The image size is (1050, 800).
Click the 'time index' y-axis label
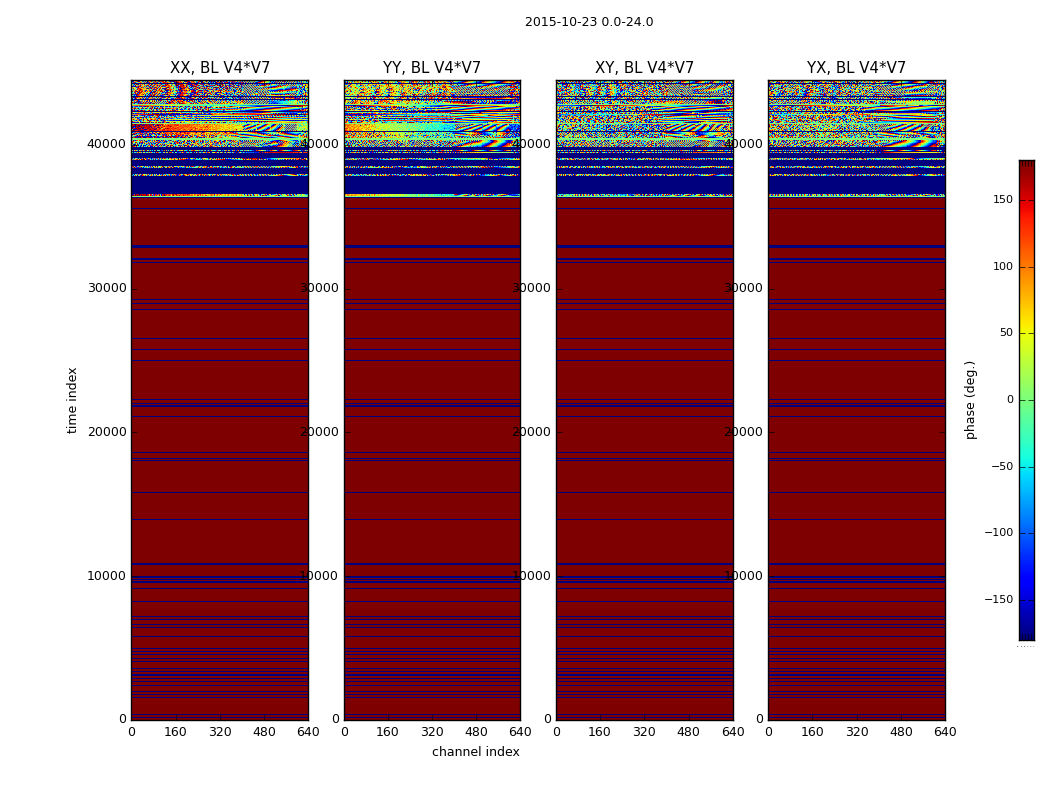tap(72, 400)
